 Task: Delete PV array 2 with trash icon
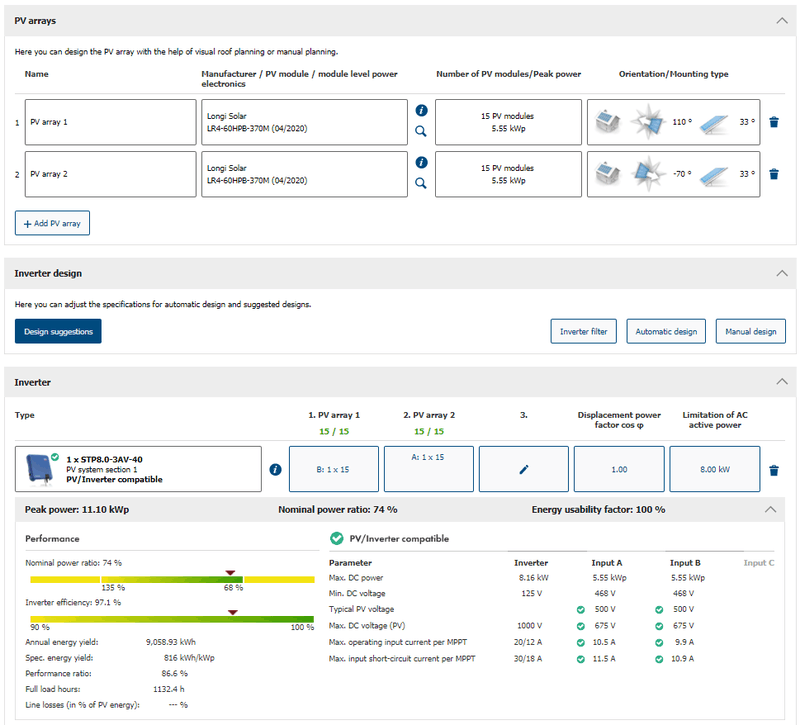pos(773,174)
